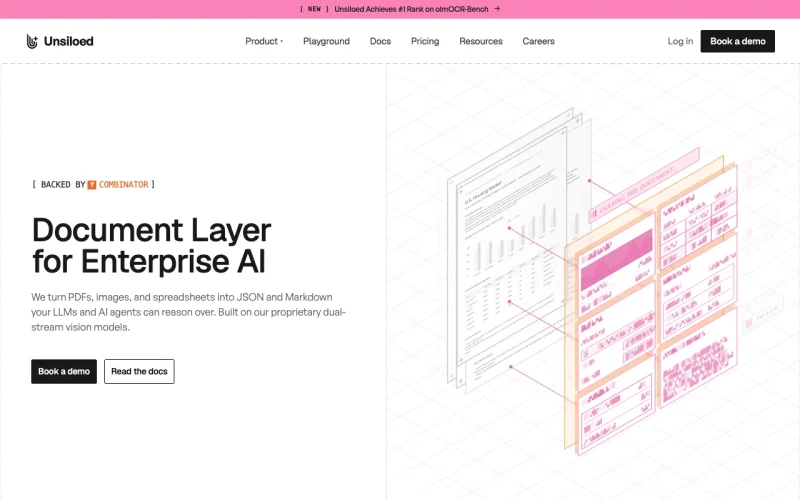800x500 pixels.
Task: Go to the Docs nav item
Action: pos(380,41)
